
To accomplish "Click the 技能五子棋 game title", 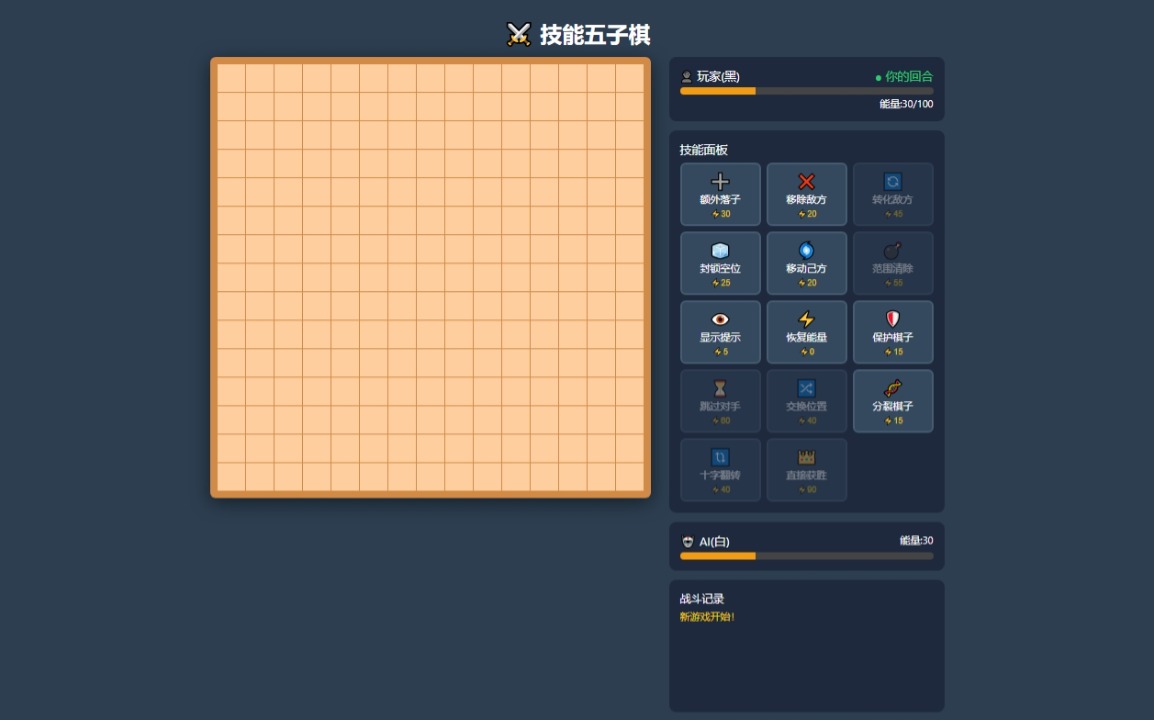I will pyautogui.click(x=595, y=35).
